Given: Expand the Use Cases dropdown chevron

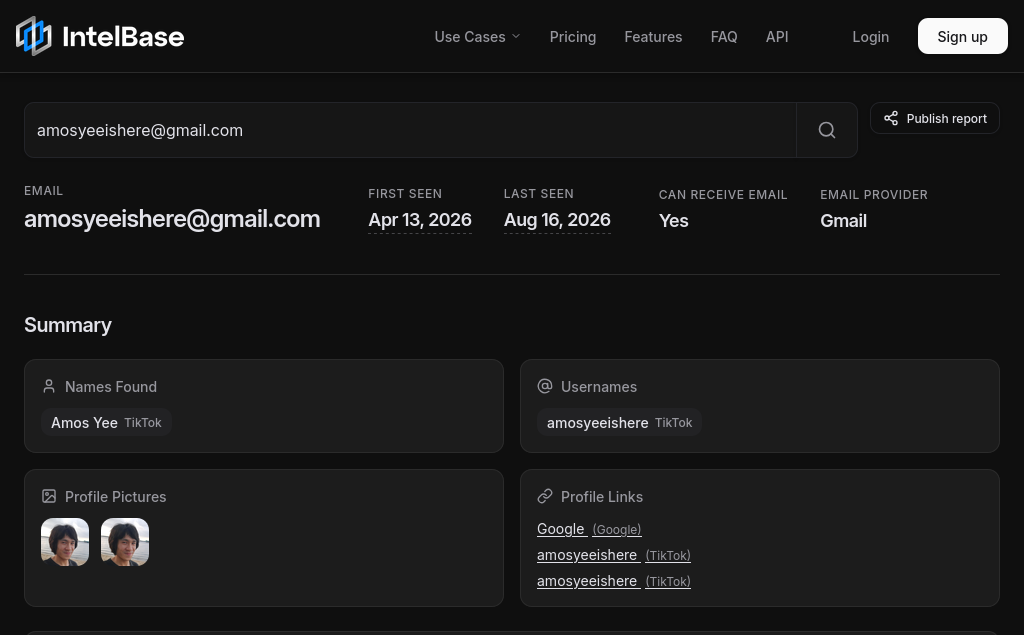Looking at the screenshot, I should click(516, 37).
